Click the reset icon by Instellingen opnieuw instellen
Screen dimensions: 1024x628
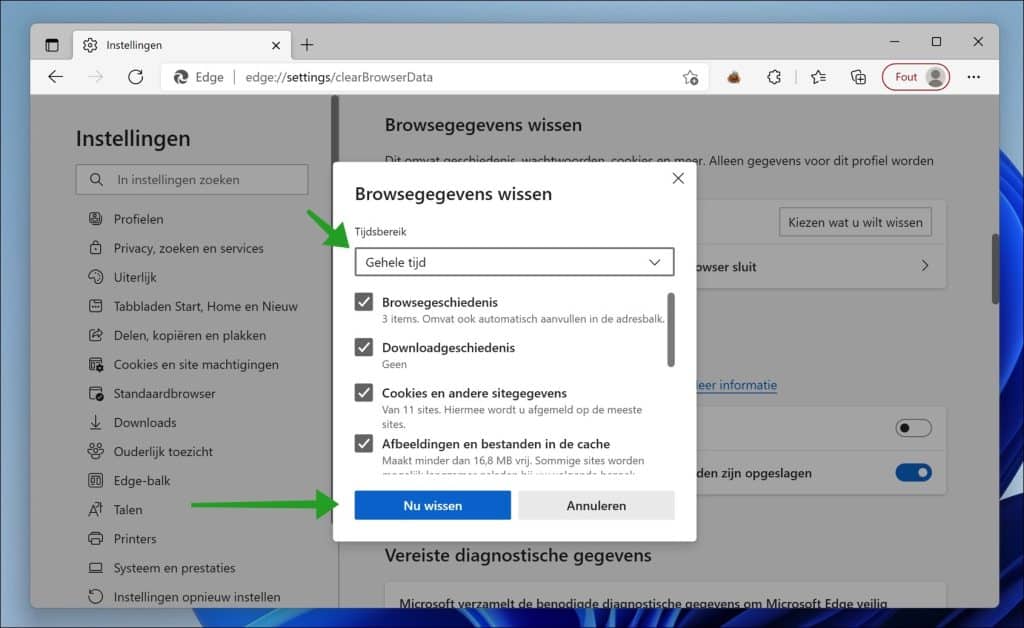(x=95, y=597)
